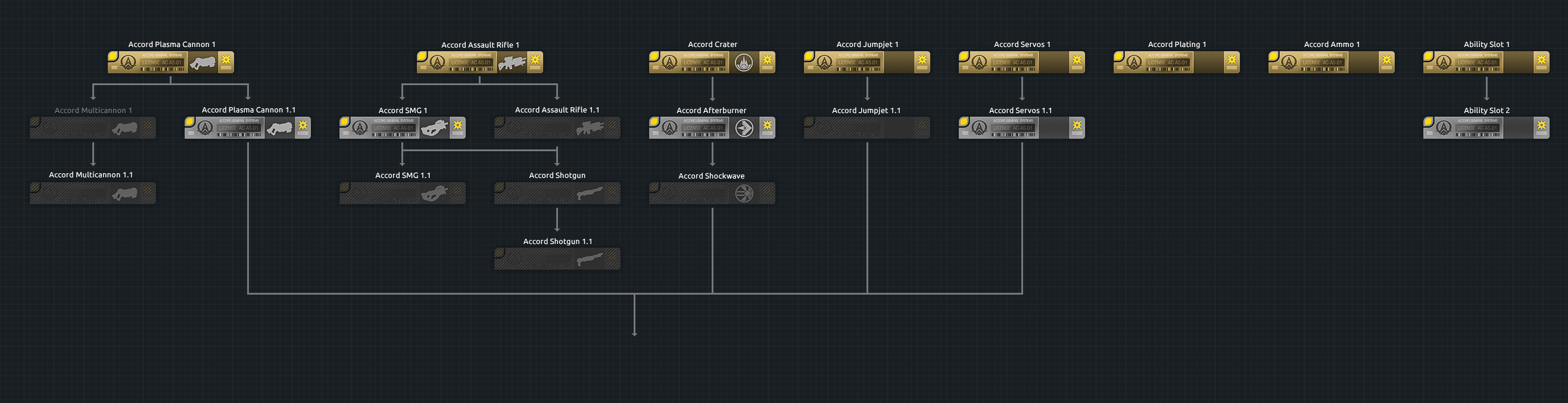The height and width of the screenshot is (403, 1568).
Task: Click the Accord logo emblem on Accord Servos 1
Action: point(980,62)
